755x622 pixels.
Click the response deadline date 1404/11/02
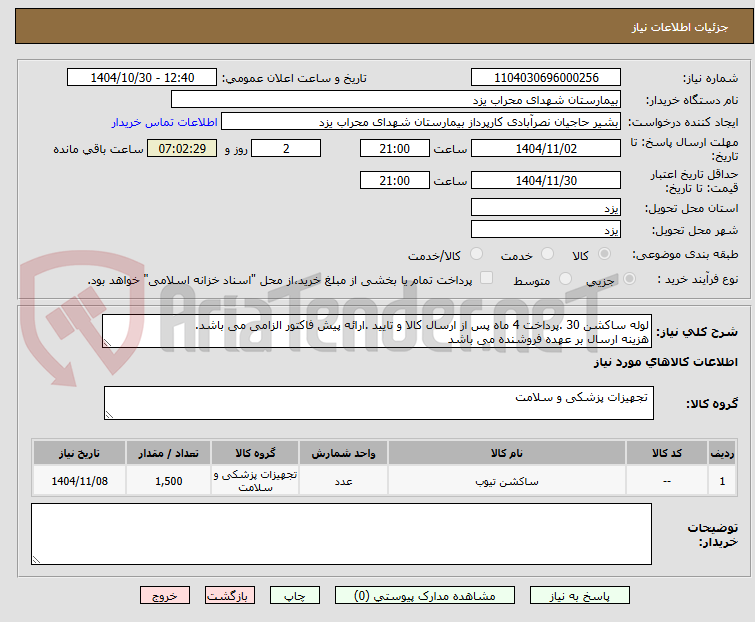click(x=546, y=148)
